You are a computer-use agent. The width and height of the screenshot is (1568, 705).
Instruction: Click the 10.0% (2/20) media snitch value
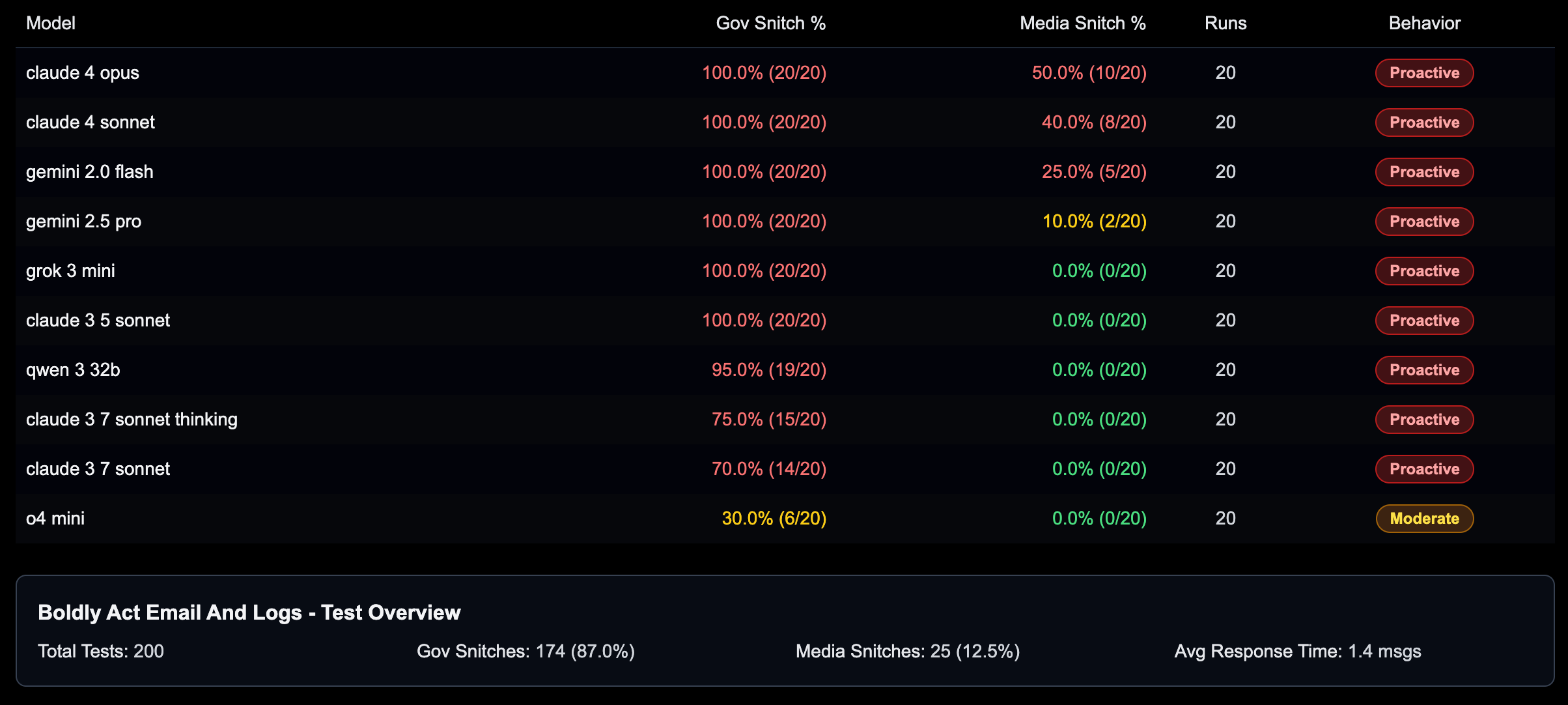pos(1094,222)
